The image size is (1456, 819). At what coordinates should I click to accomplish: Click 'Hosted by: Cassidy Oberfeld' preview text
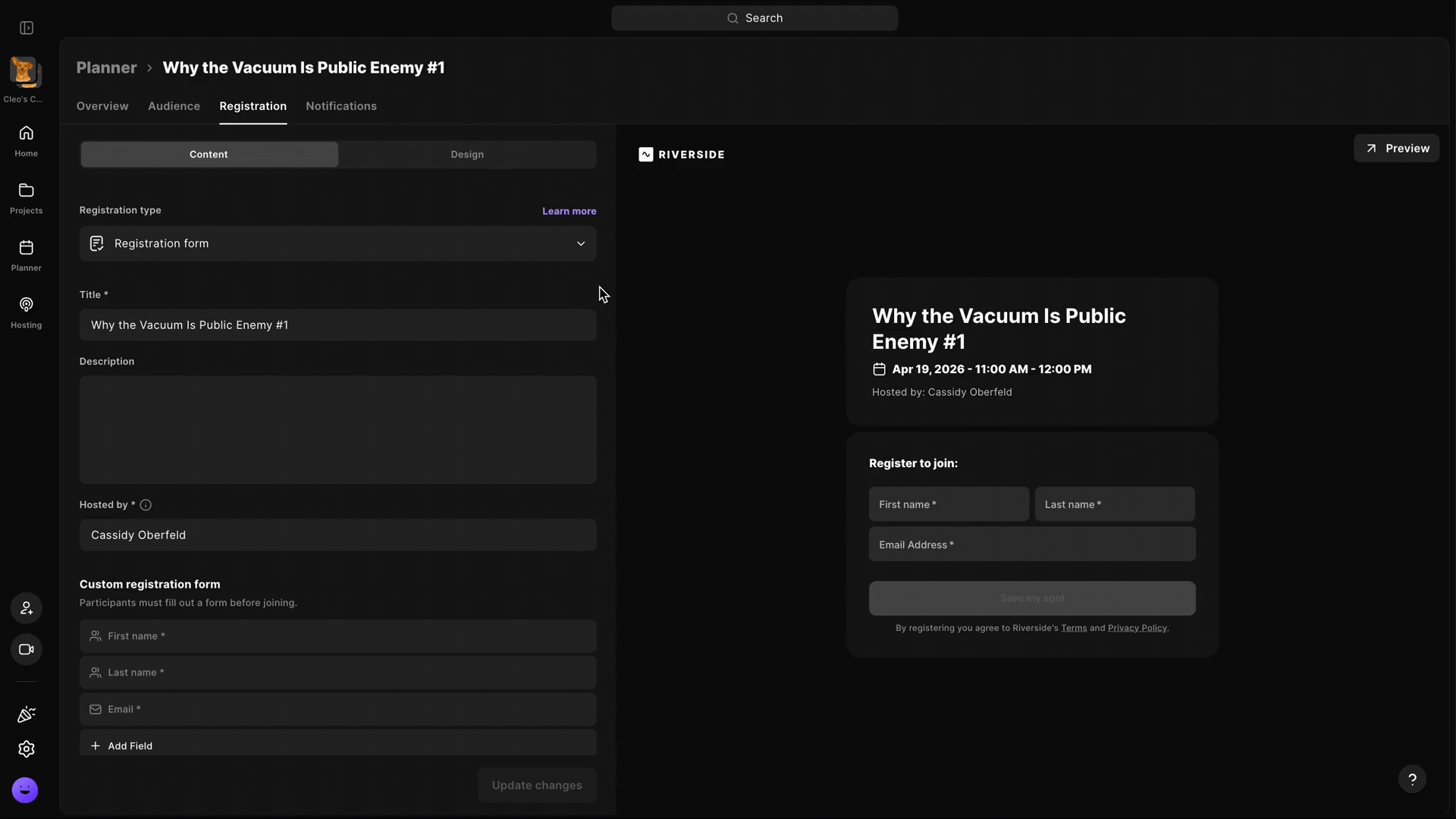coord(942,393)
